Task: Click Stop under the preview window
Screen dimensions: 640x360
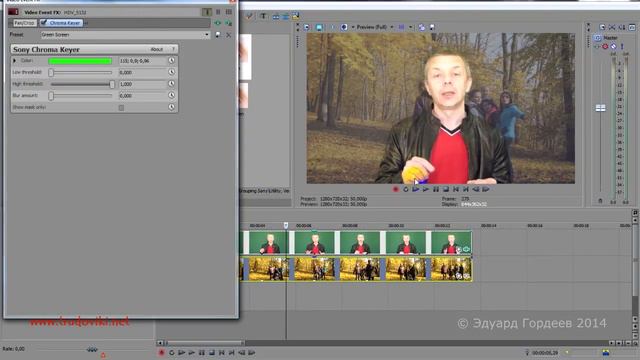Action: tap(446, 189)
